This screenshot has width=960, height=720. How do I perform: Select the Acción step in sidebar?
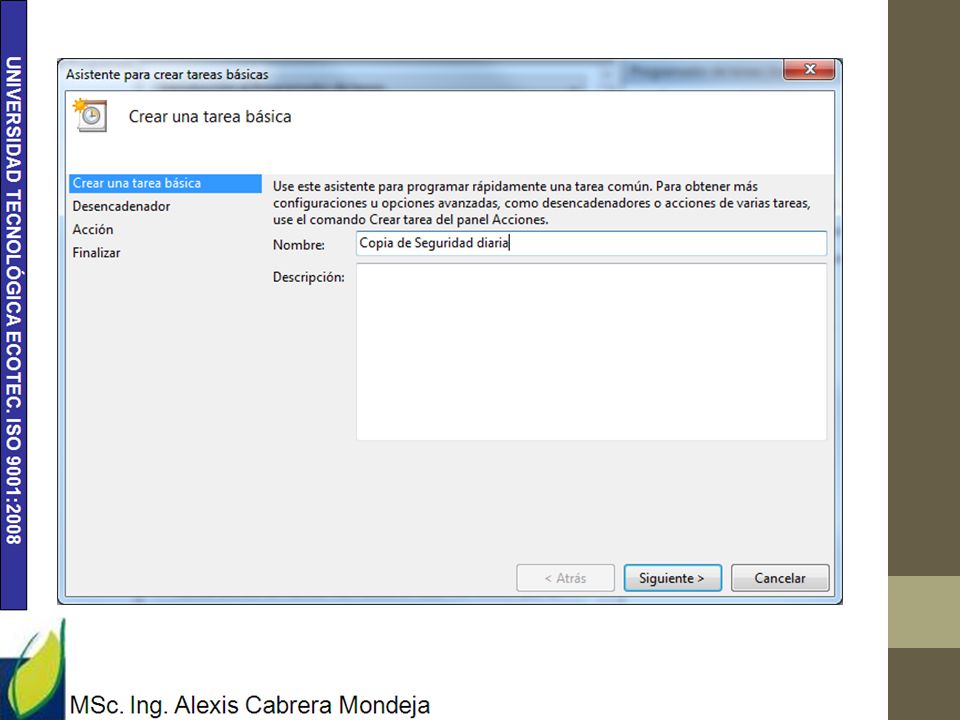click(x=93, y=230)
